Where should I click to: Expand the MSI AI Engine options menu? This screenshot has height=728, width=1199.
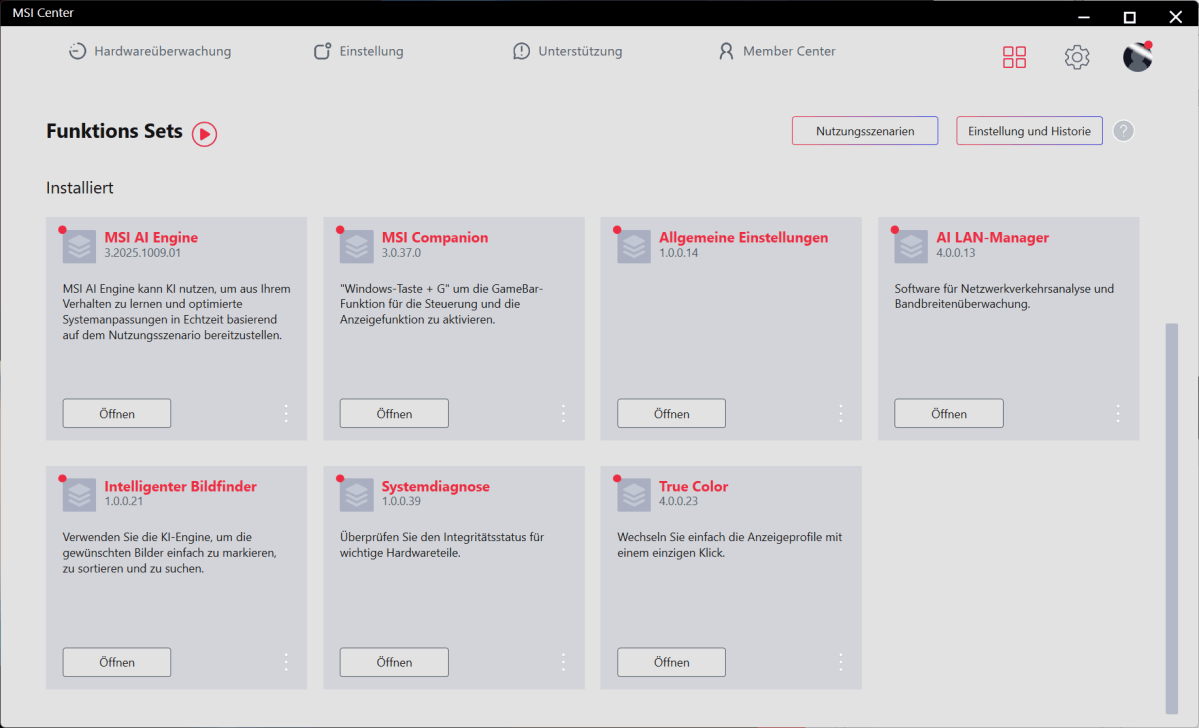pos(286,414)
